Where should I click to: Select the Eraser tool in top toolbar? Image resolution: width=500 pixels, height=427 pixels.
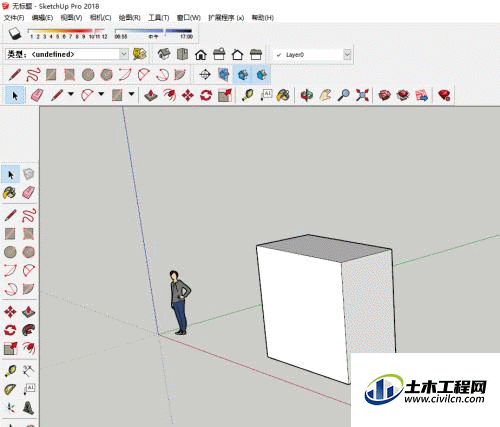tap(36, 95)
